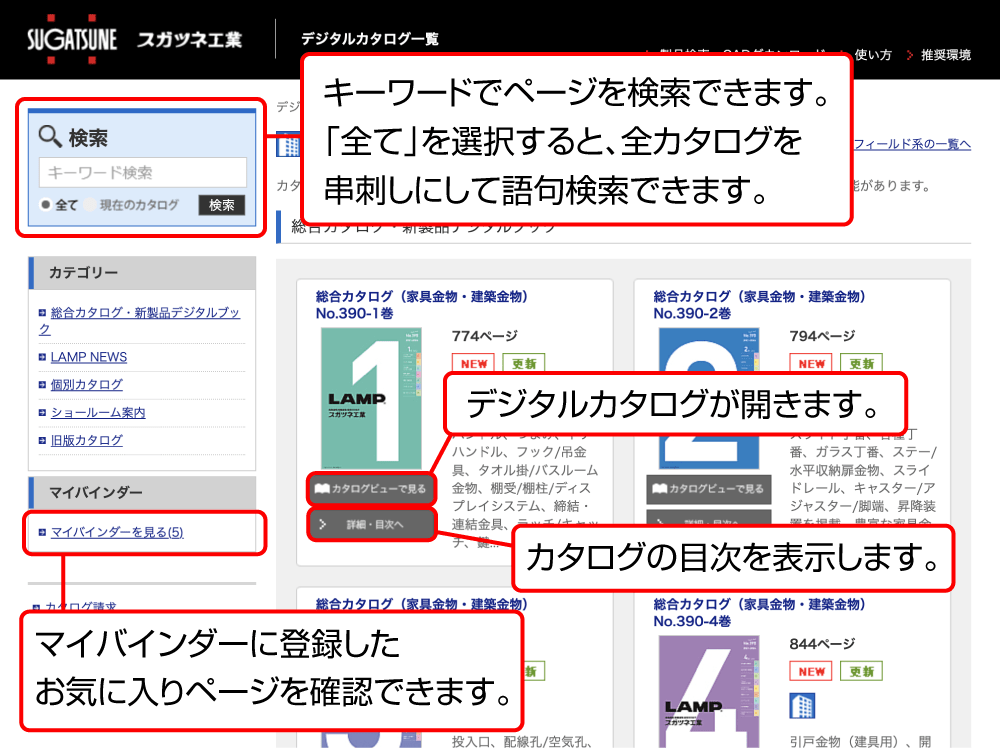Click the dark 検索 button

tap(221, 205)
